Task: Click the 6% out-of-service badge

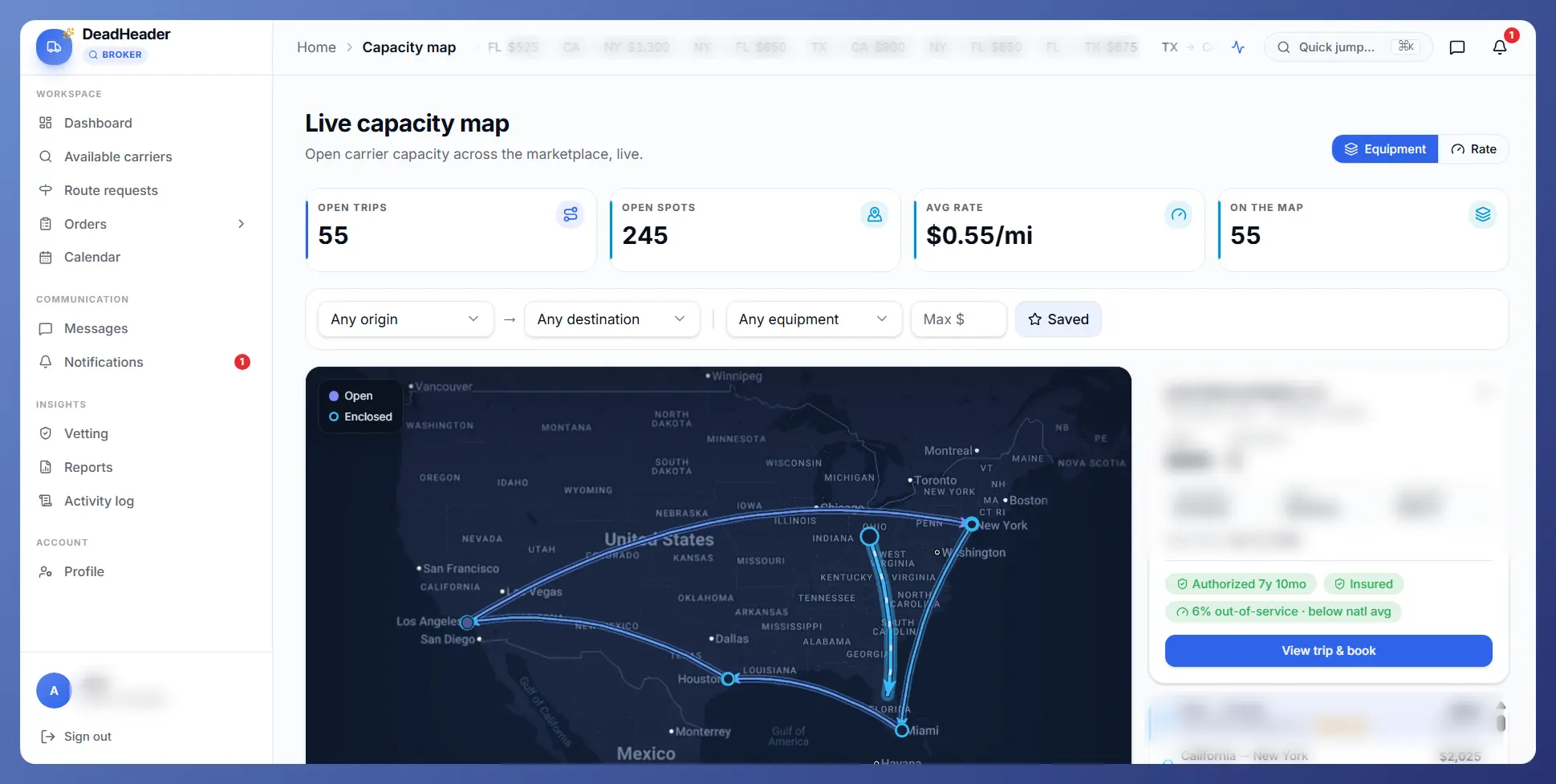Action: coord(1283,611)
